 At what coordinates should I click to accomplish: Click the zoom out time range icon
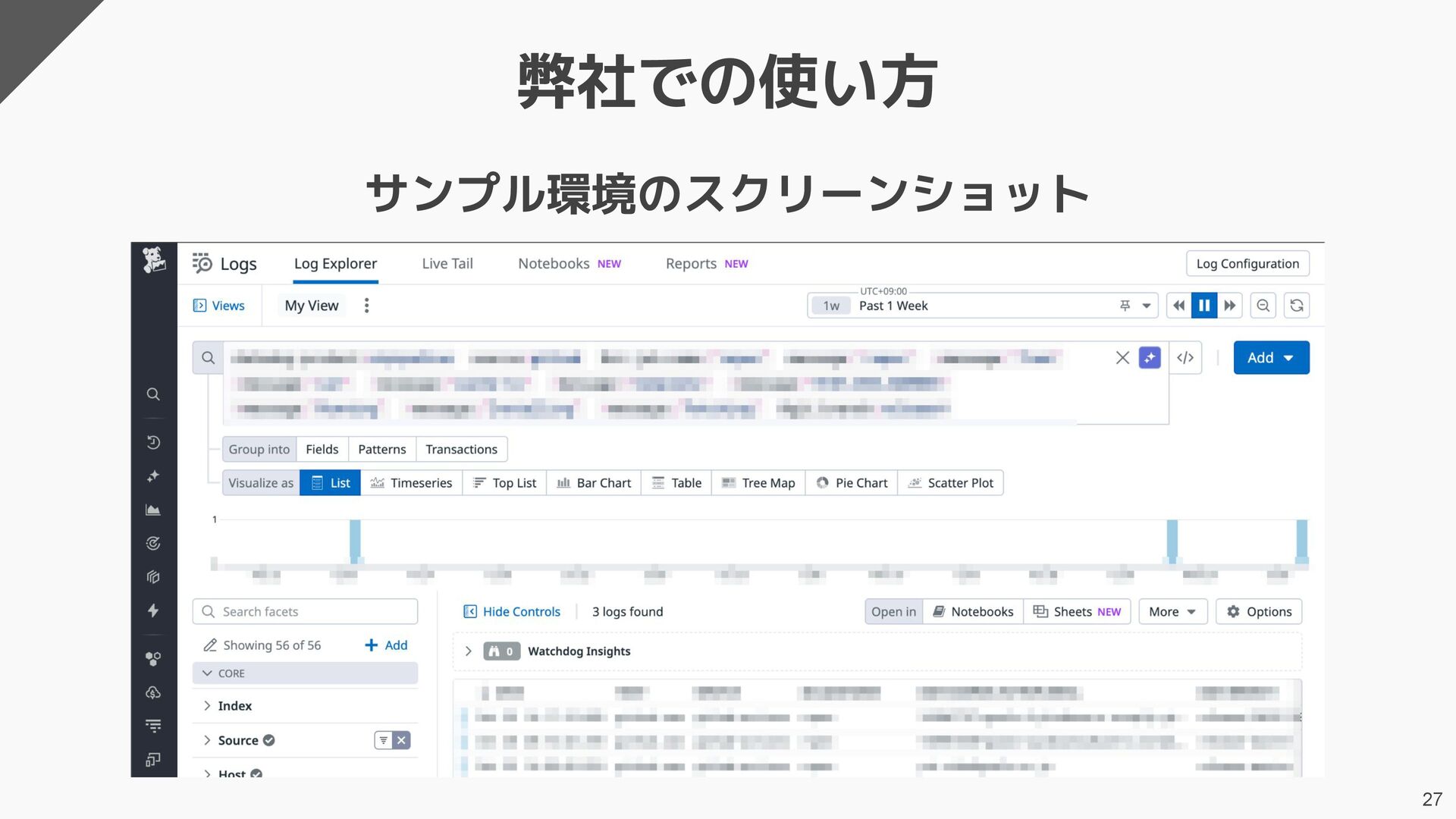coord(1263,306)
